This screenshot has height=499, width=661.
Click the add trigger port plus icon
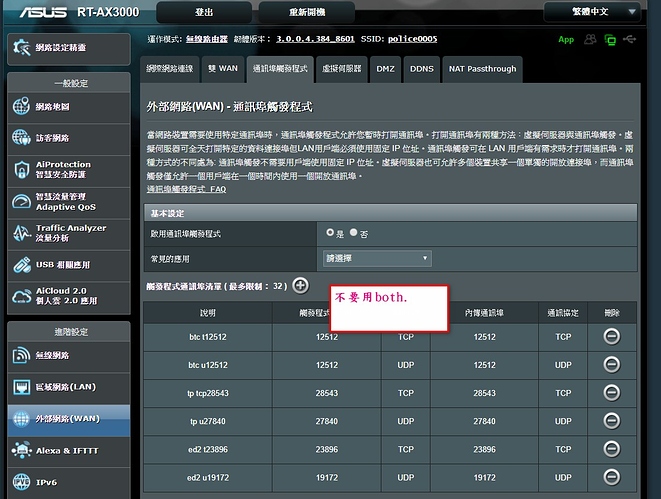click(x=301, y=286)
